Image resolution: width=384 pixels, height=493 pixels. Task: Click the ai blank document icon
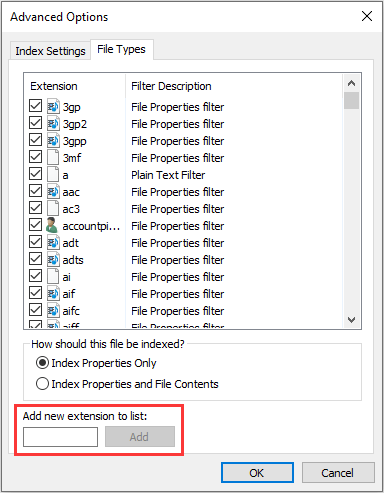tap(53, 277)
